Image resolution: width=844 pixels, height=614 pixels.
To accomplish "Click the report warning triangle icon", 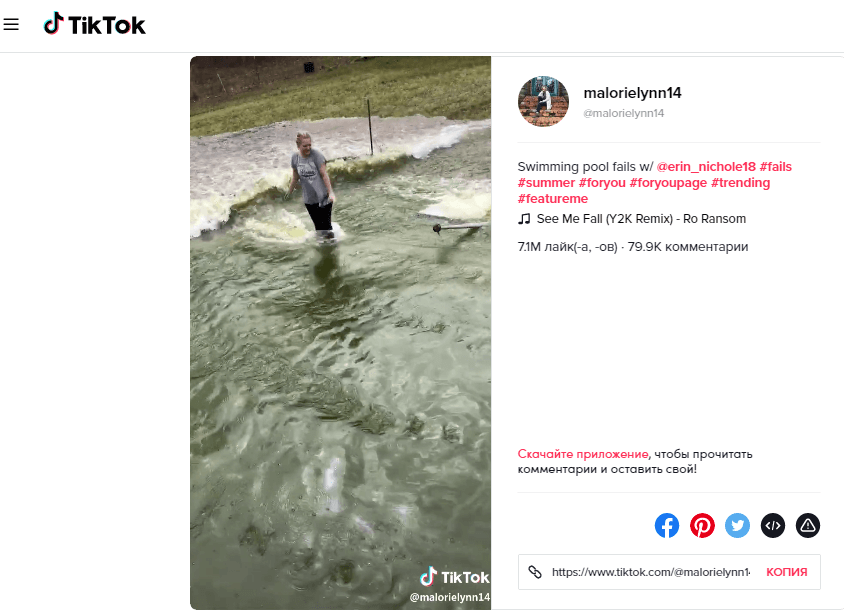I will pyautogui.click(x=807, y=525).
